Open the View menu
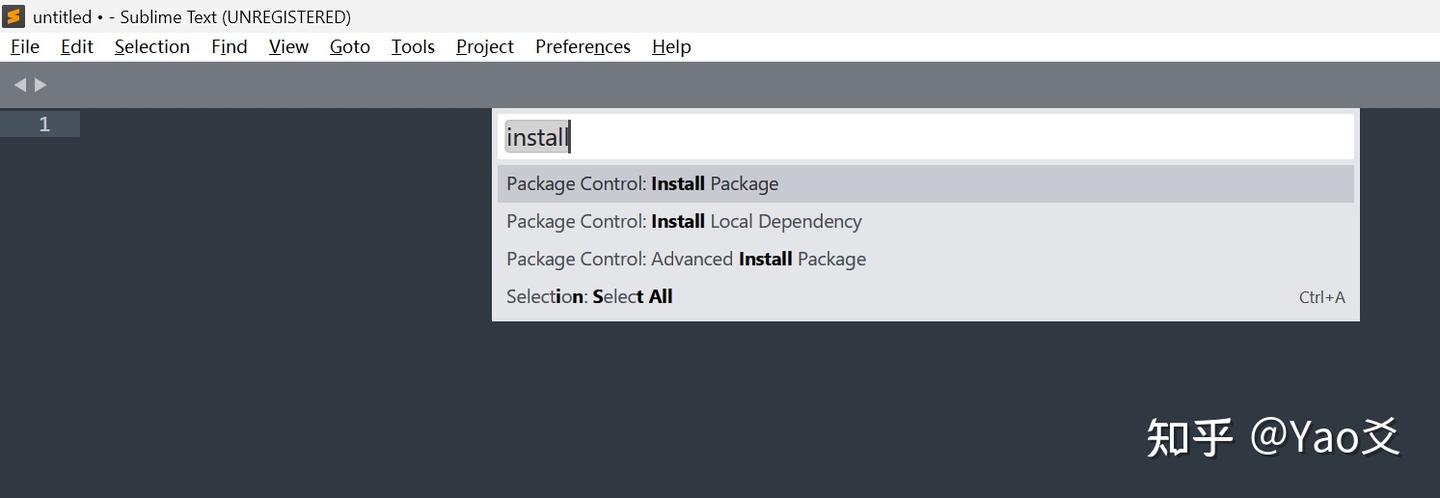Image resolution: width=1440 pixels, height=498 pixels. (x=288, y=47)
